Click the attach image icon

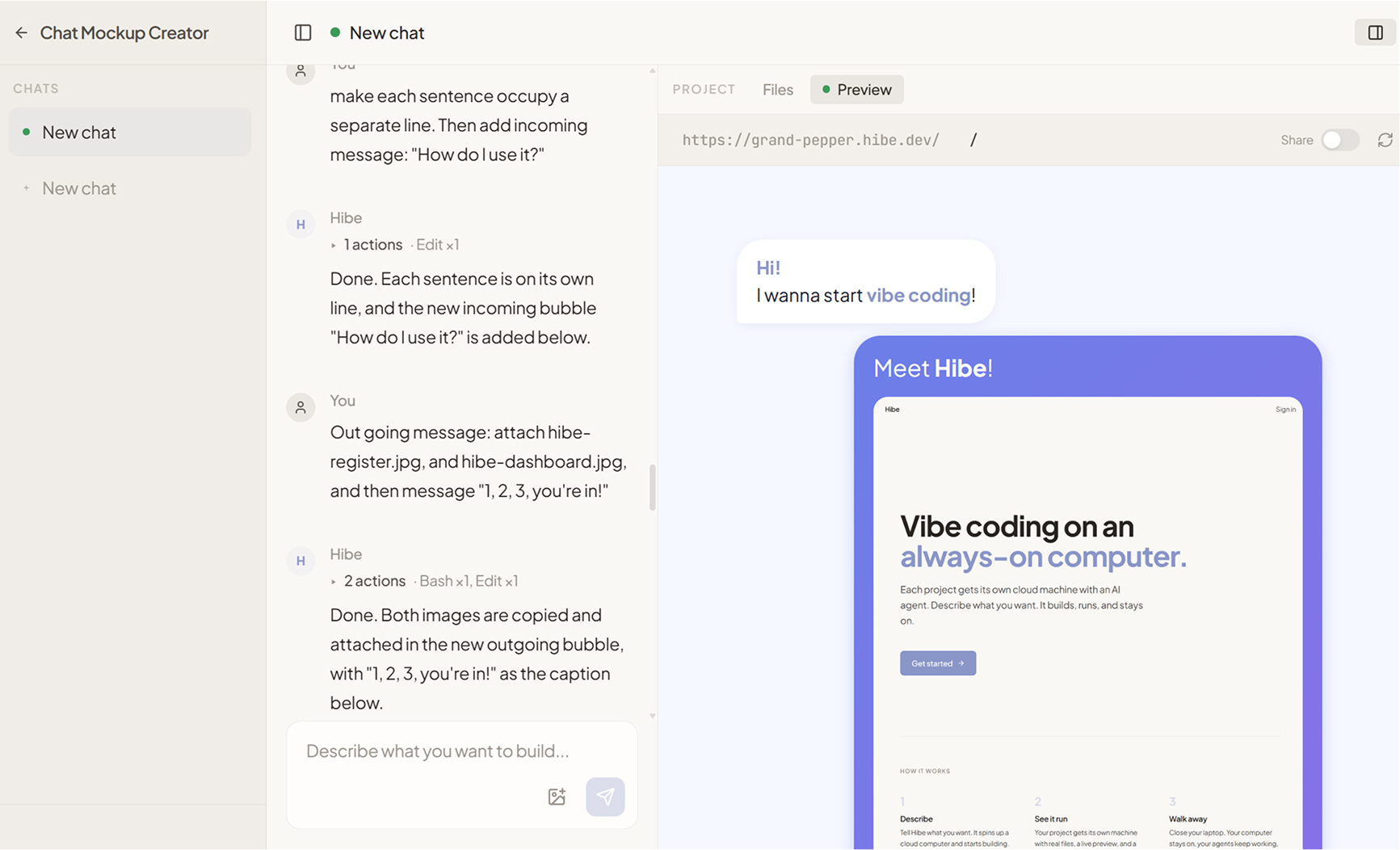click(x=557, y=797)
